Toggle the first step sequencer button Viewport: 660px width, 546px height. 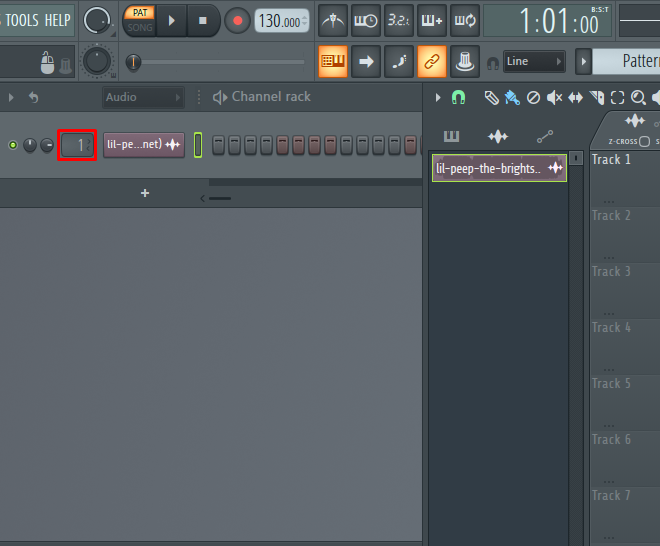[x=218, y=145]
